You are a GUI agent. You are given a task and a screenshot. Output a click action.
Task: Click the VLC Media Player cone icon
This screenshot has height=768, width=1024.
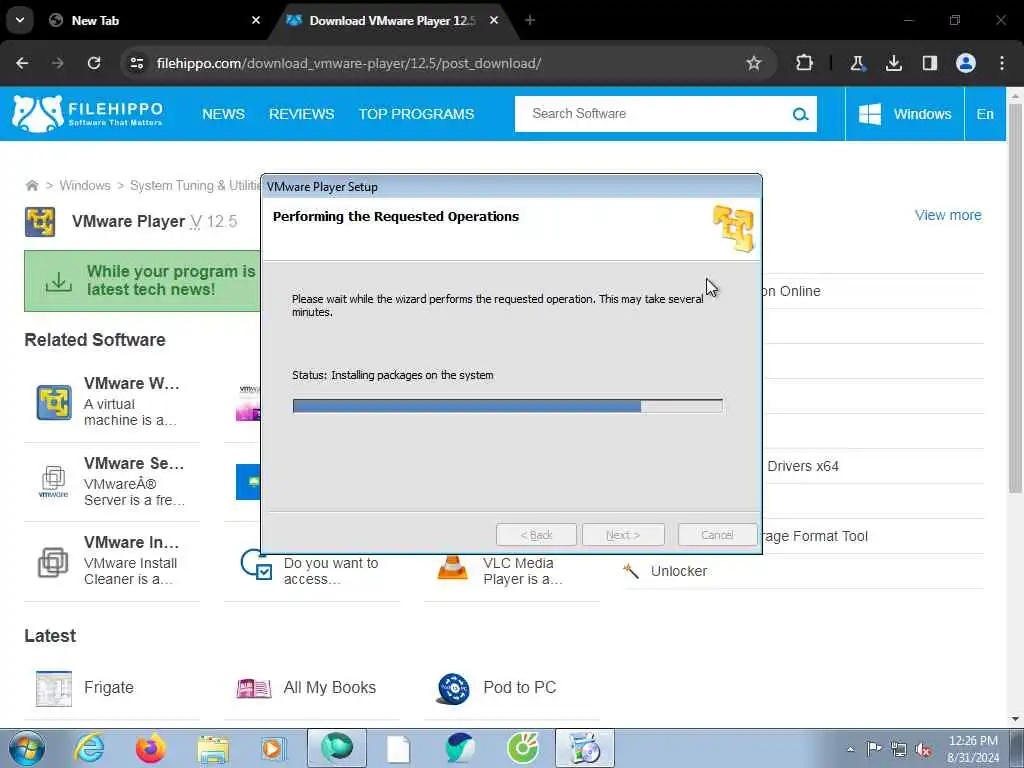453,567
